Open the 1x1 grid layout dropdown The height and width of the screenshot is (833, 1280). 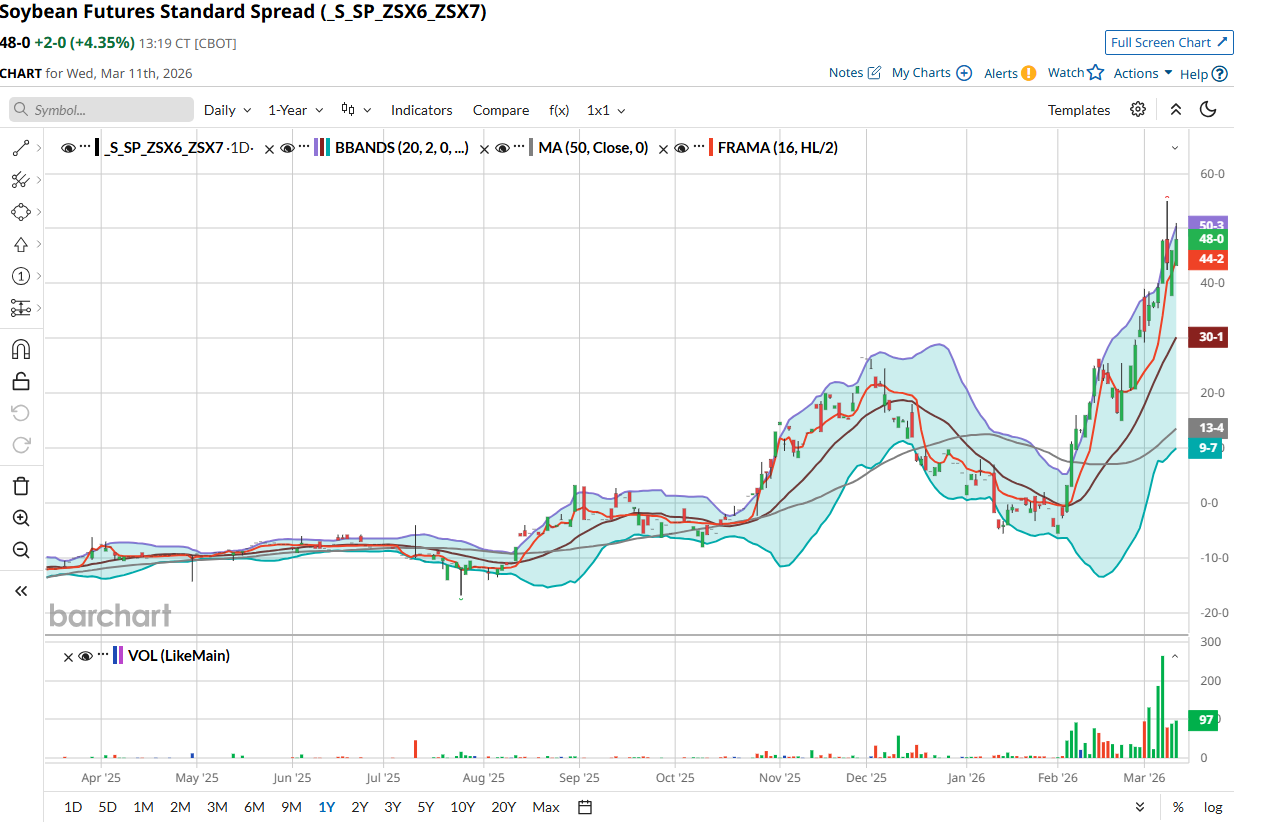(x=606, y=110)
